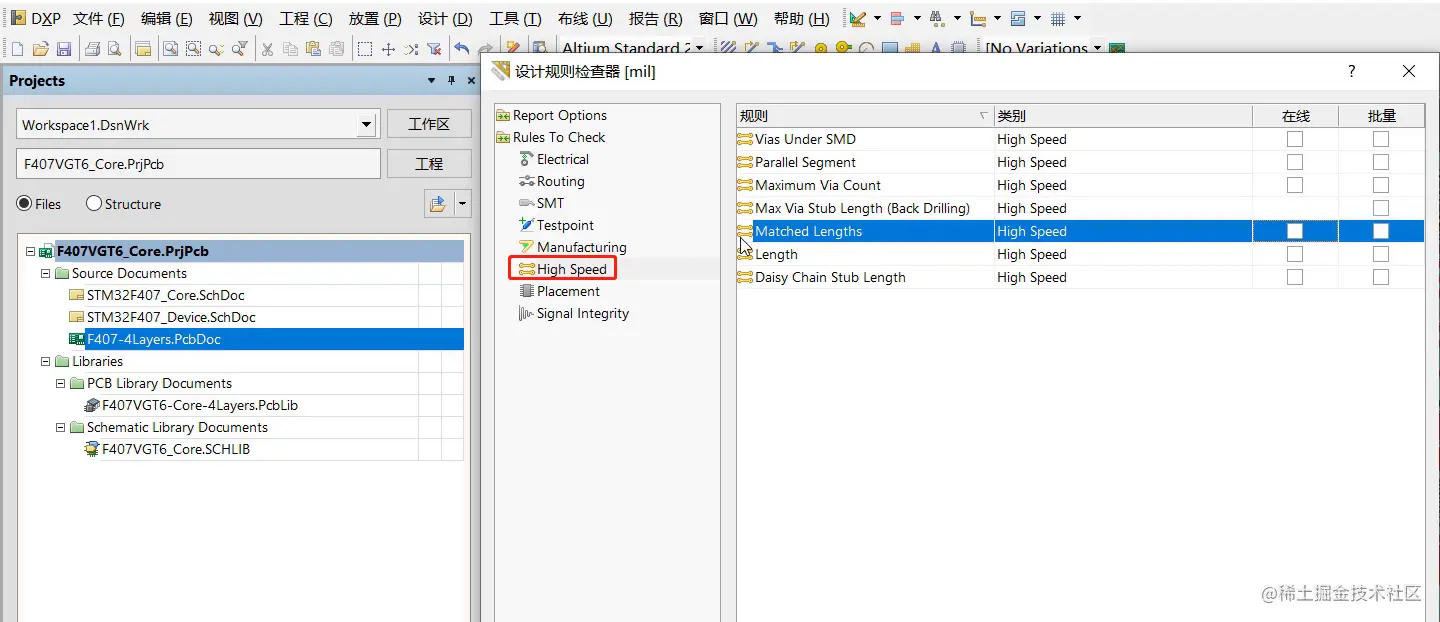1440x622 pixels.
Task: Open the 工具 (T) menu
Action: coord(515,19)
